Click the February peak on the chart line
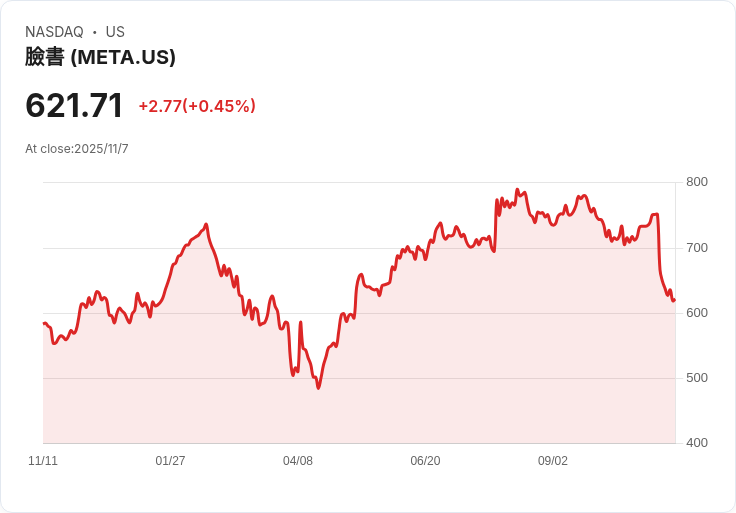 [x=206, y=224]
